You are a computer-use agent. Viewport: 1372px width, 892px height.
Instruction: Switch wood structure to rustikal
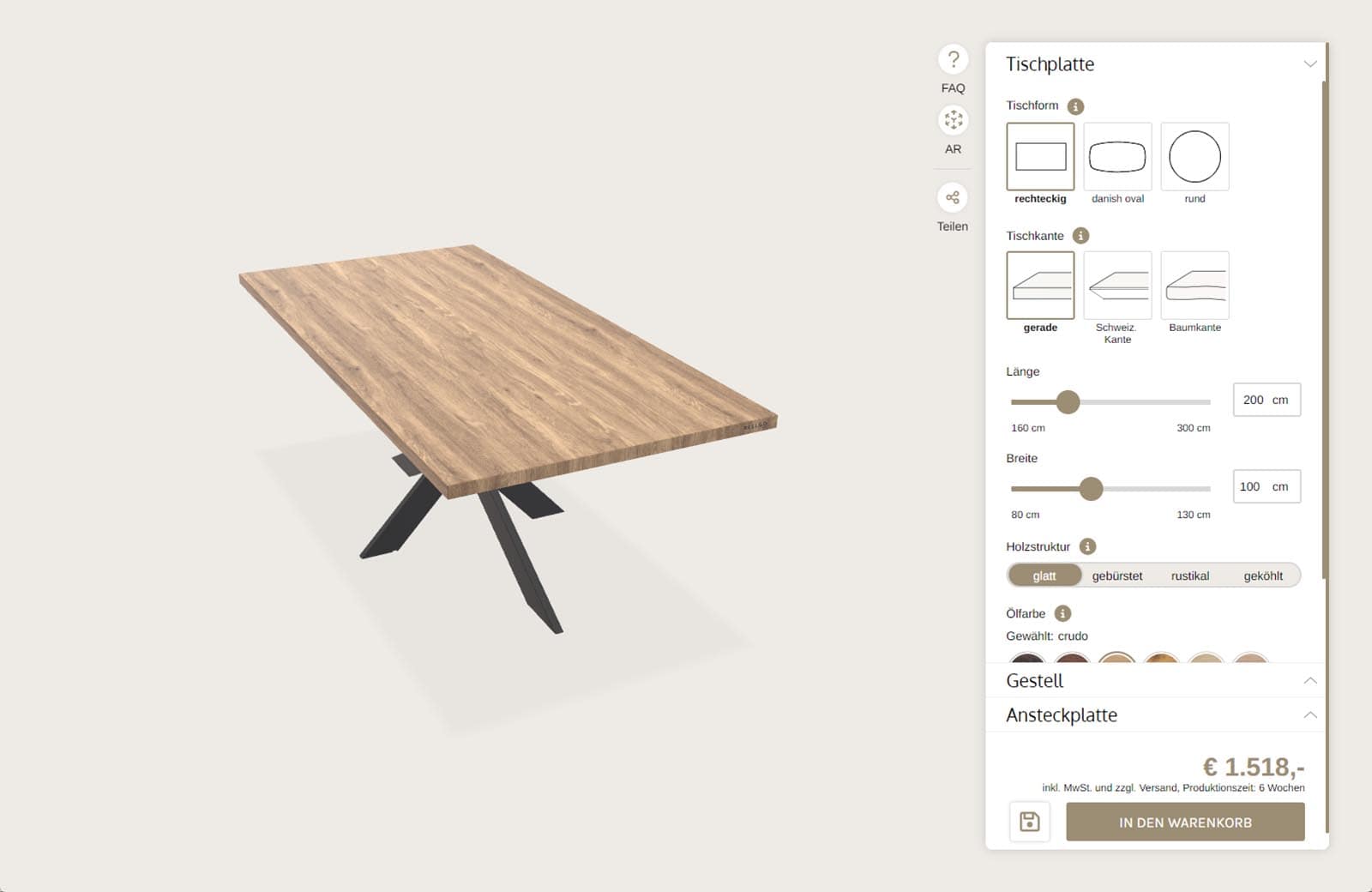click(x=1189, y=576)
